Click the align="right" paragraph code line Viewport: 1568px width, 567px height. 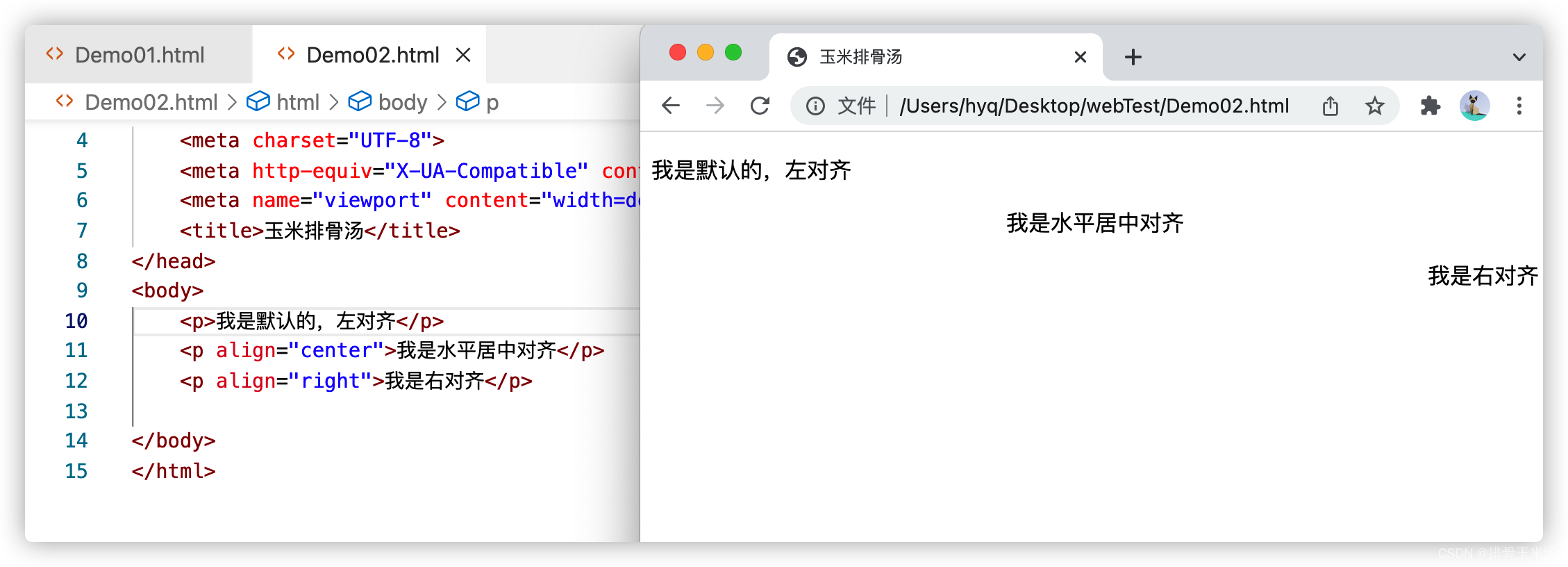click(x=356, y=381)
